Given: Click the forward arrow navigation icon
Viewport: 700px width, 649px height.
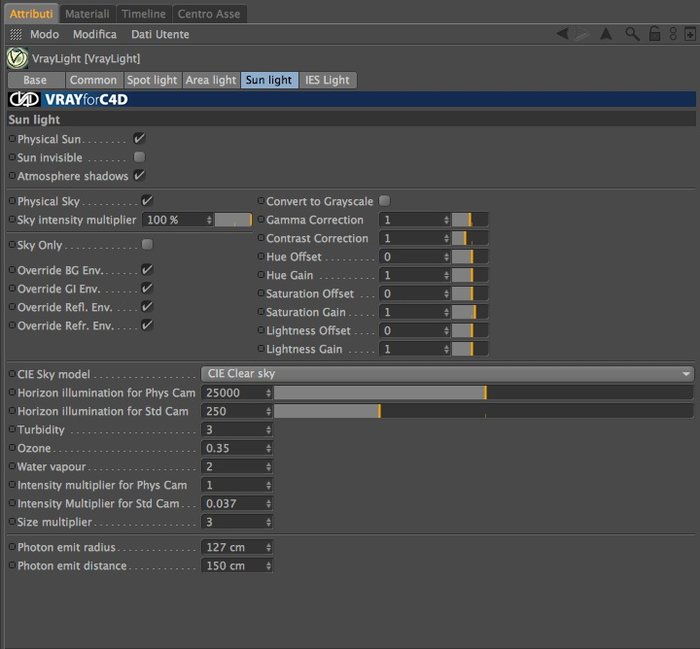Looking at the screenshot, I should (x=582, y=33).
